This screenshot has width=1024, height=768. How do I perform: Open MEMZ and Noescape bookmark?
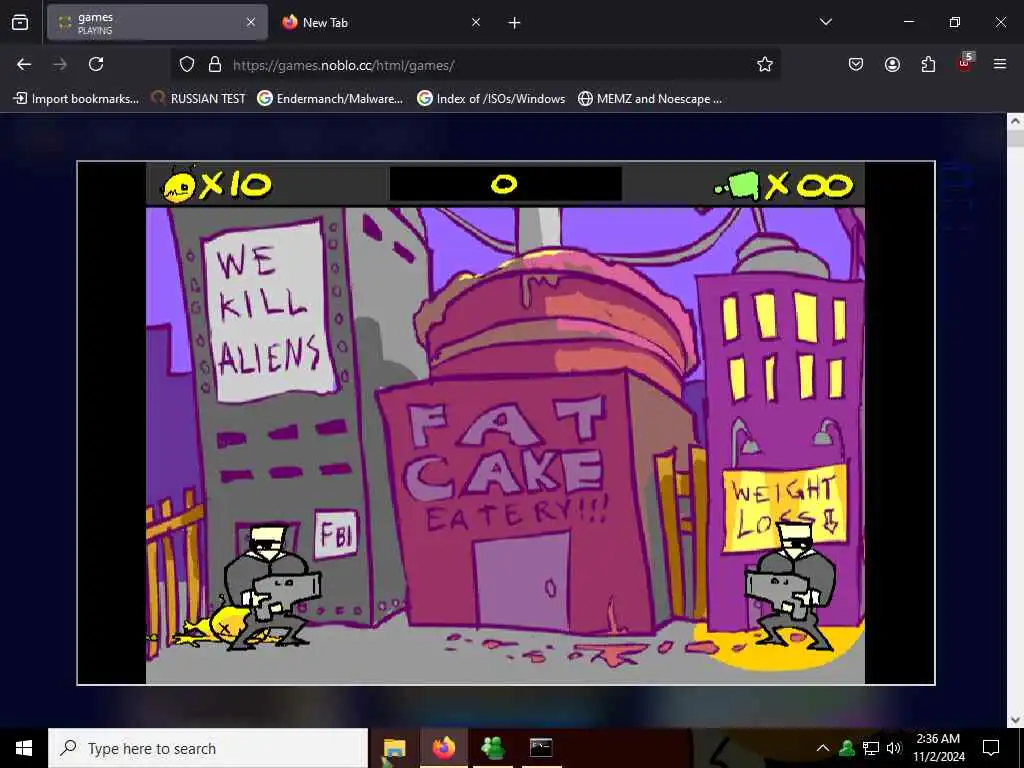pos(650,99)
